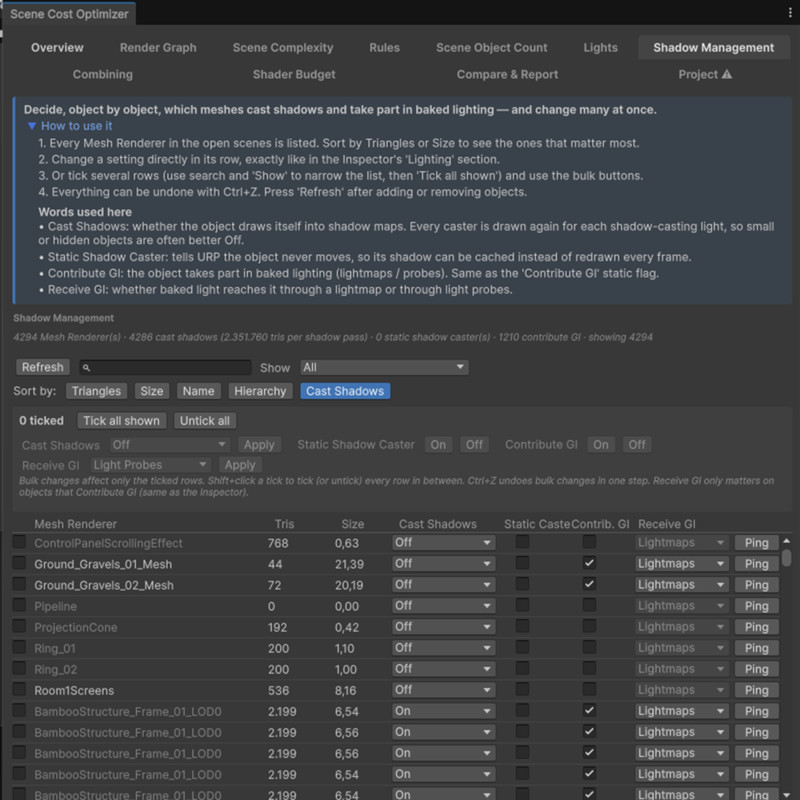Toggle Static Caster for Room1Screens
800x800 pixels.
point(522,689)
